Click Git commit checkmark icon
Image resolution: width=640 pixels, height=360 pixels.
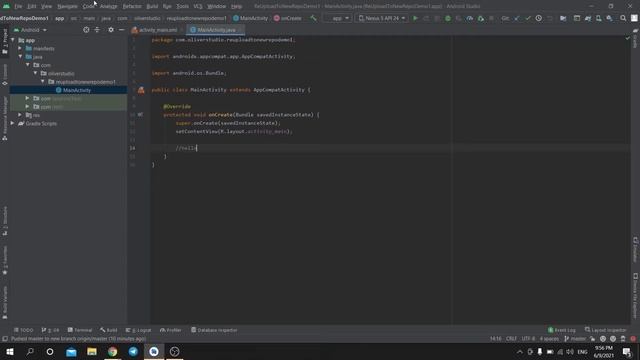pyautogui.click(x=528, y=18)
